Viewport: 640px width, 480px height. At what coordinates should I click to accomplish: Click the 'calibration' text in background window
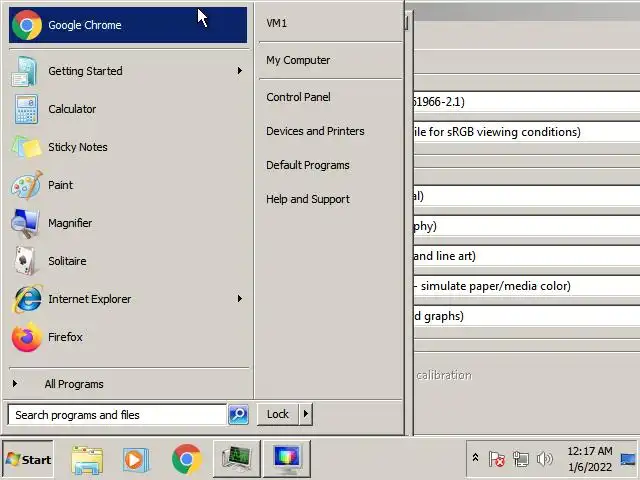pos(444,375)
